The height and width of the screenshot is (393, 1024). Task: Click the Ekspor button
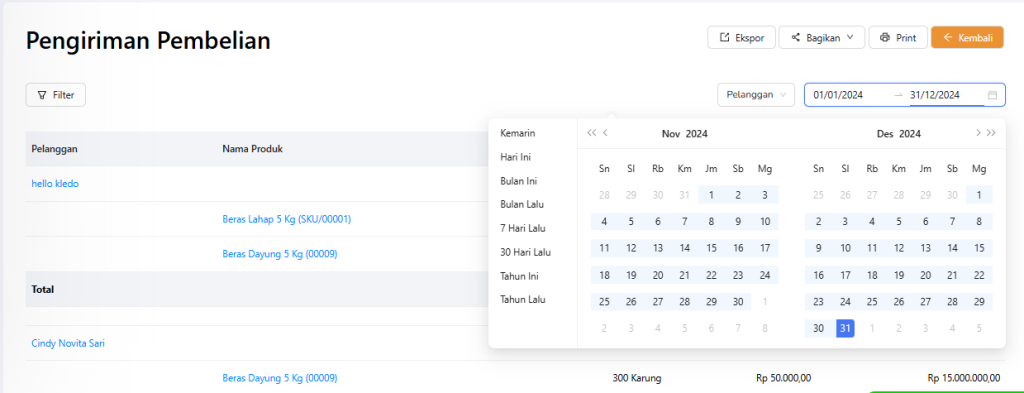[741, 37]
